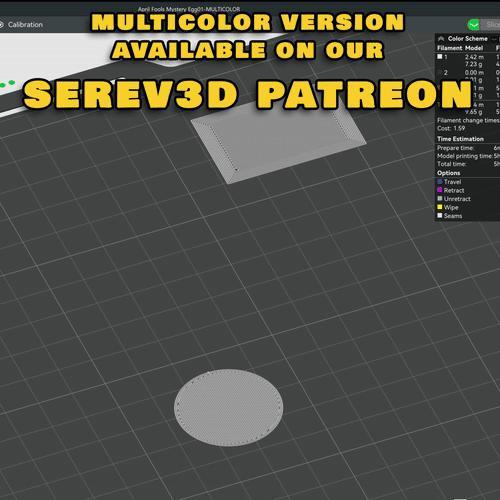Click the Prepare time label
The width and height of the screenshot is (500, 500).
click(x=455, y=148)
